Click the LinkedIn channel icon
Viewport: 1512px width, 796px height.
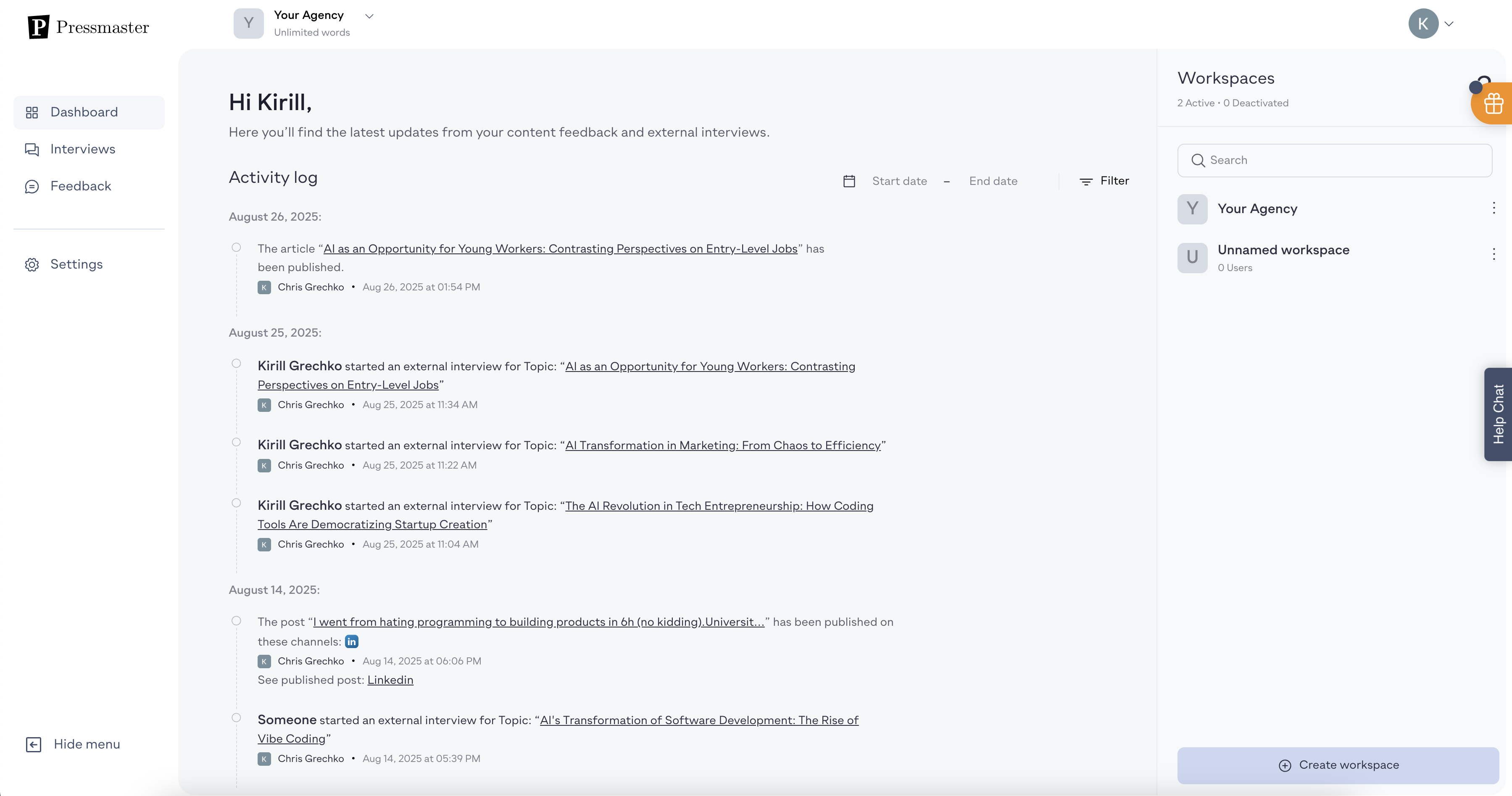click(x=352, y=642)
